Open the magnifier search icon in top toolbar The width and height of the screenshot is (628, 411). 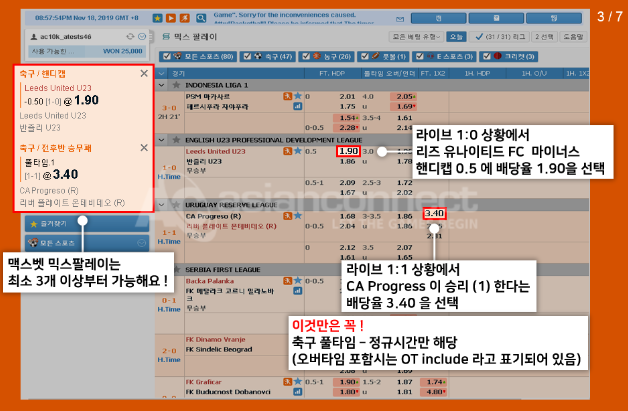click(201, 18)
